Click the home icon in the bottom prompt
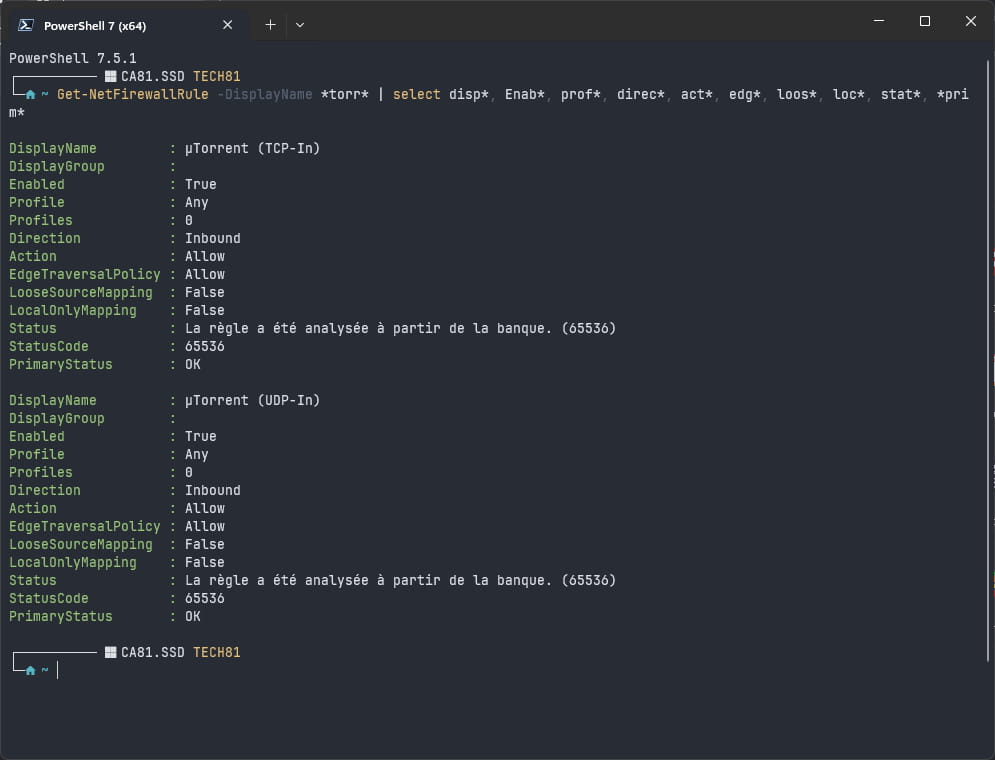Image resolution: width=995 pixels, height=760 pixels. pyautogui.click(x=30, y=671)
